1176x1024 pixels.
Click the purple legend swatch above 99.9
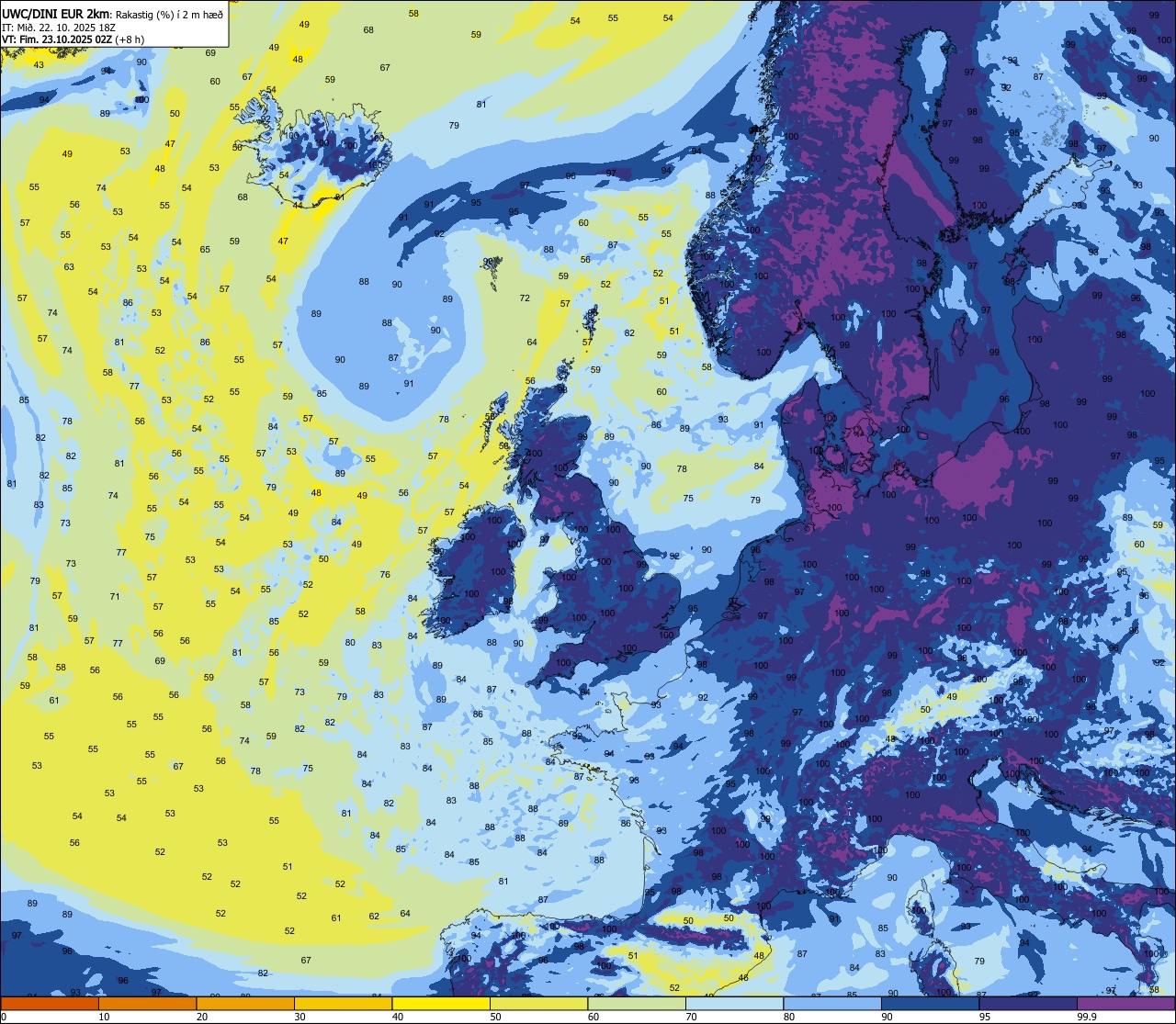(1125, 1004)
